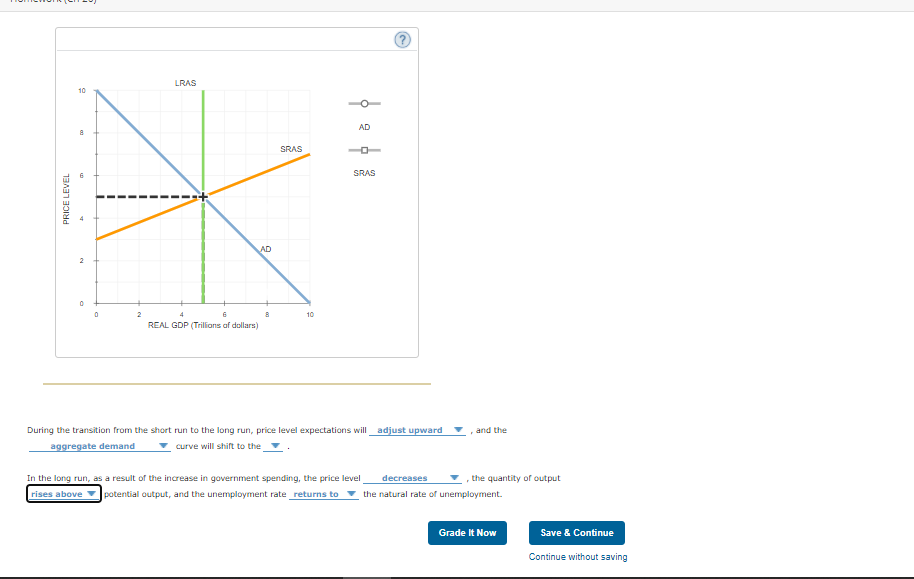This screenshot has height=579, width=914.
Task: Open the 'decreases' price level dropdown
Action: (x=413, y=478)
